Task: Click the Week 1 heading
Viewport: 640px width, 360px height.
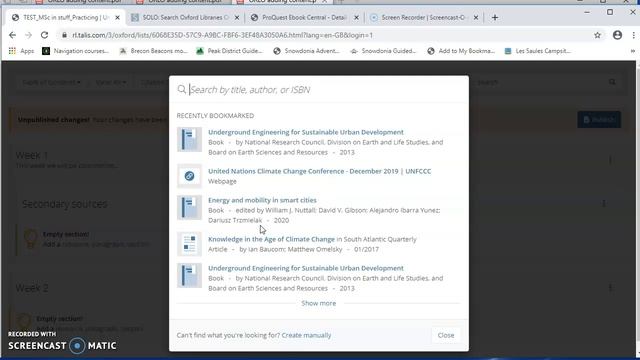Action: (x=32, y=156)
